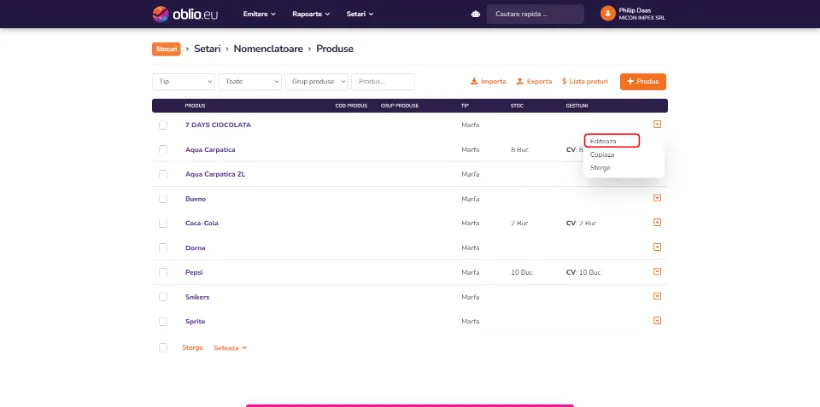Select the Dorna row checkbox
The image size is (820, 407).
pos(163,248)
